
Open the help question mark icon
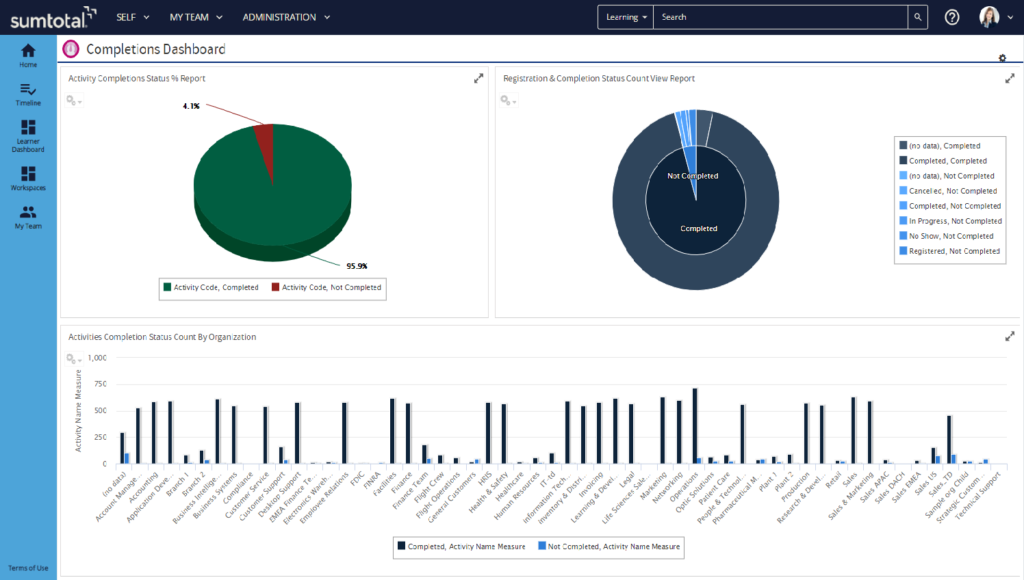[952, 17]
